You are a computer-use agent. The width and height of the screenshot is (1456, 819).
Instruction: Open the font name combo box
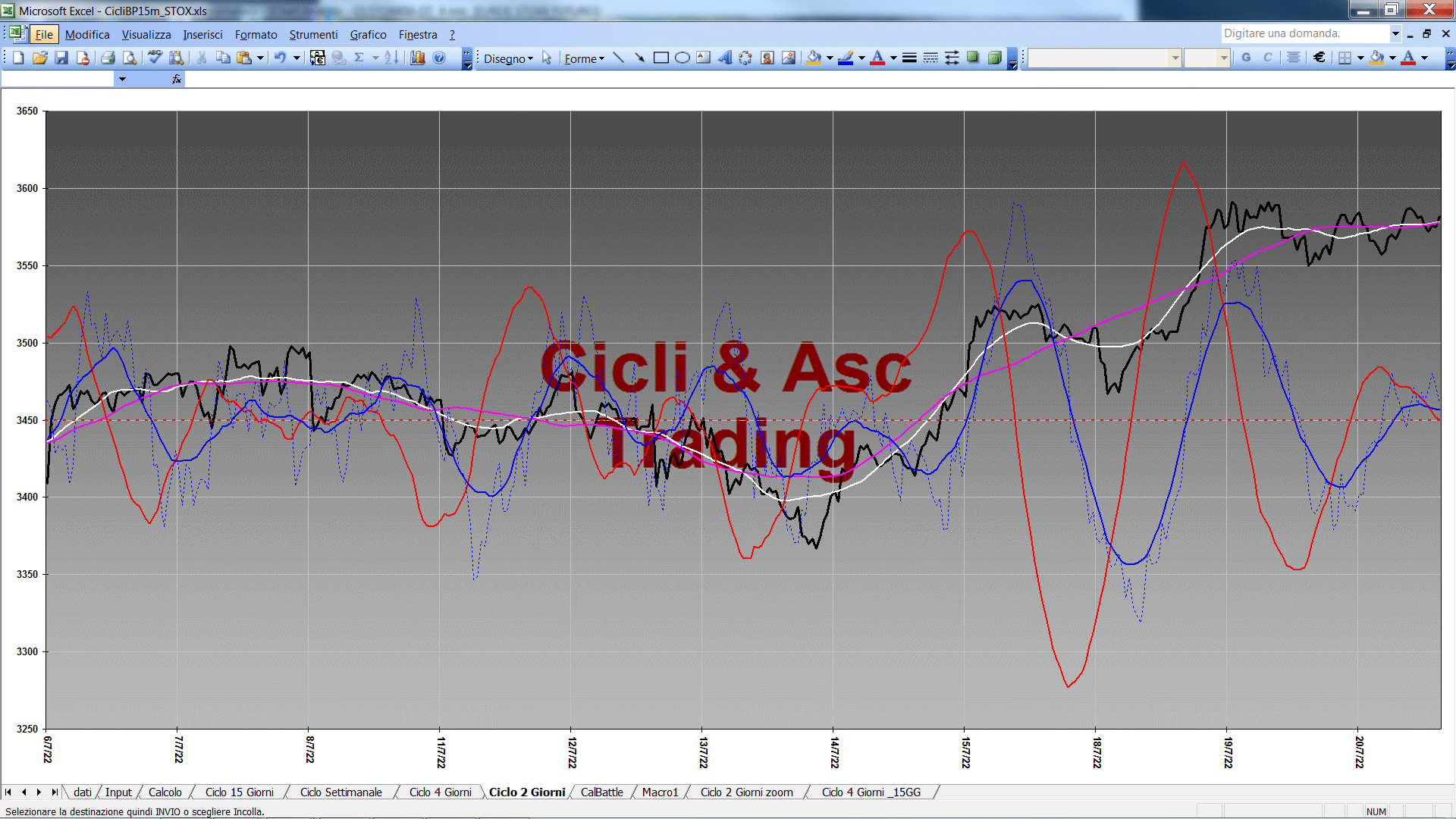click(1105, 58)
